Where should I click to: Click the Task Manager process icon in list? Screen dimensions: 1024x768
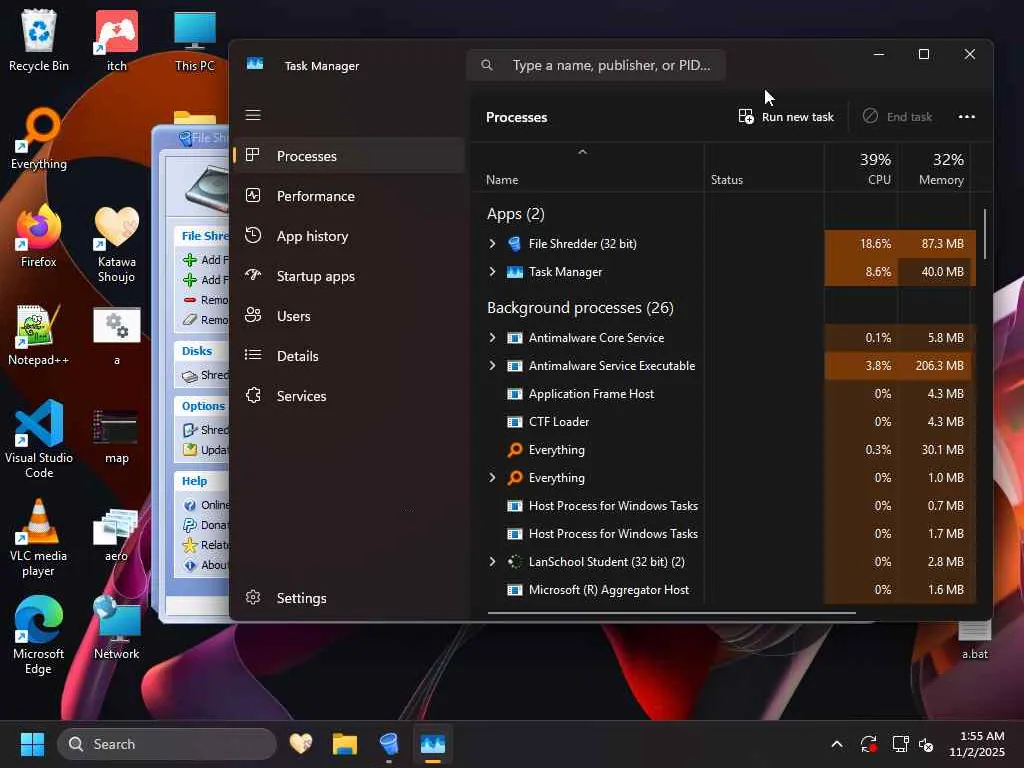(515, 272)
